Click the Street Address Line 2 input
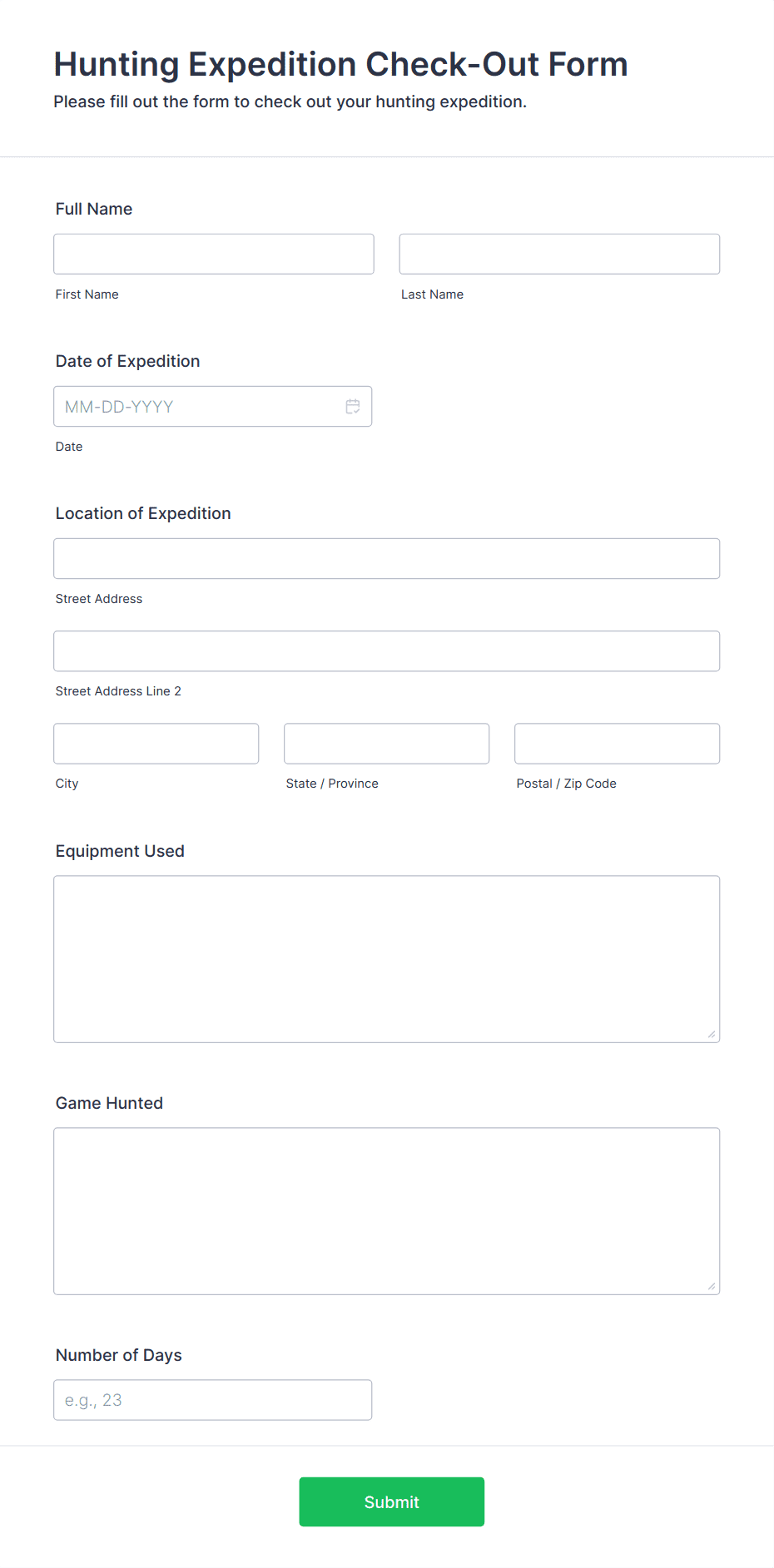 click(x=386, y=650)
